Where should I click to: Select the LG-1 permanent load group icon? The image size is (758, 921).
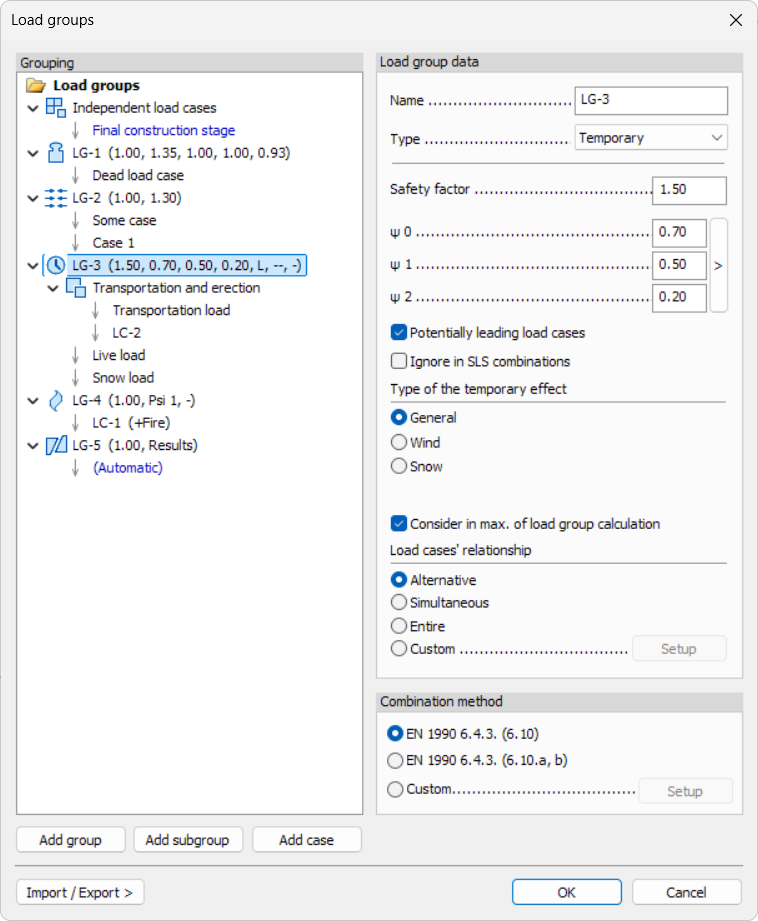pos(56,153)
